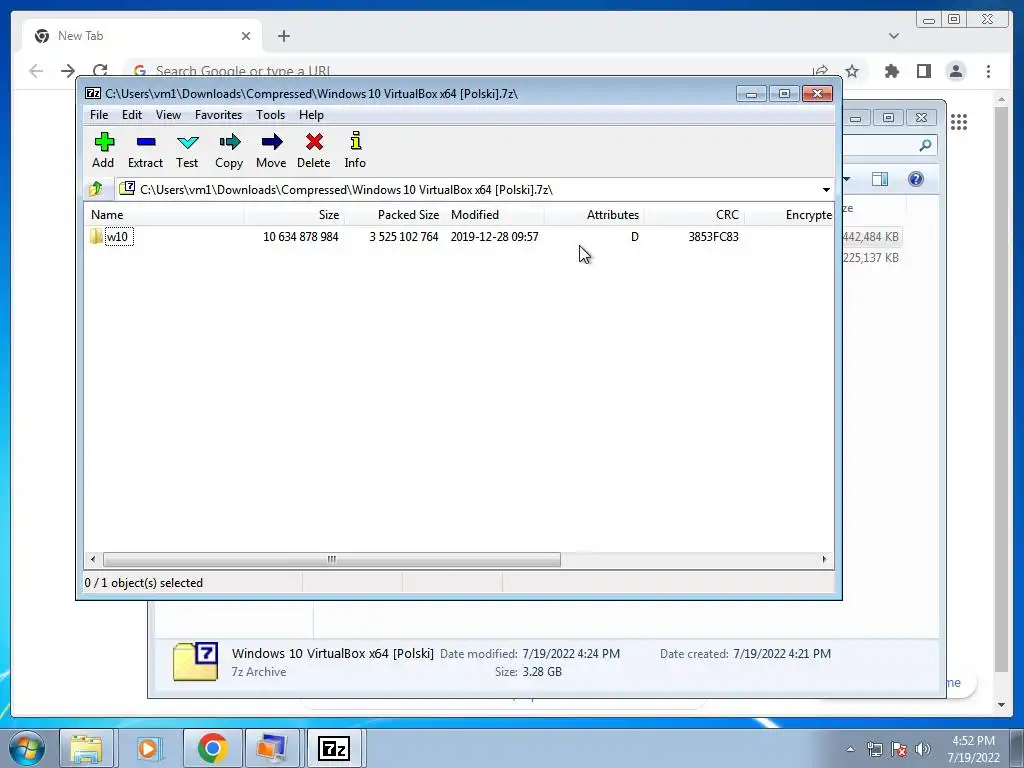
Task: Open the Help menu in 7-Zip
Action: click(312, 115)
